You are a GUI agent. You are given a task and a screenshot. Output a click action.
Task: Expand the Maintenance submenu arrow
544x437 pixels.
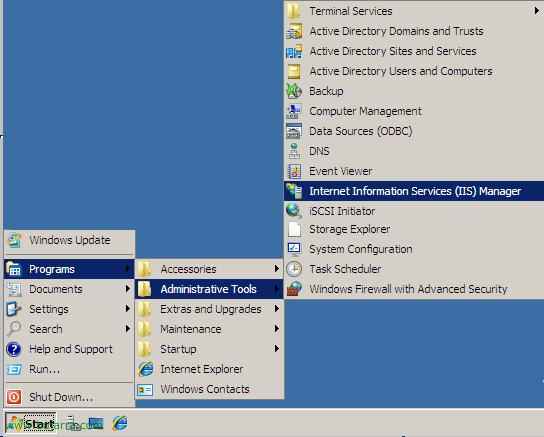(277, 329)
